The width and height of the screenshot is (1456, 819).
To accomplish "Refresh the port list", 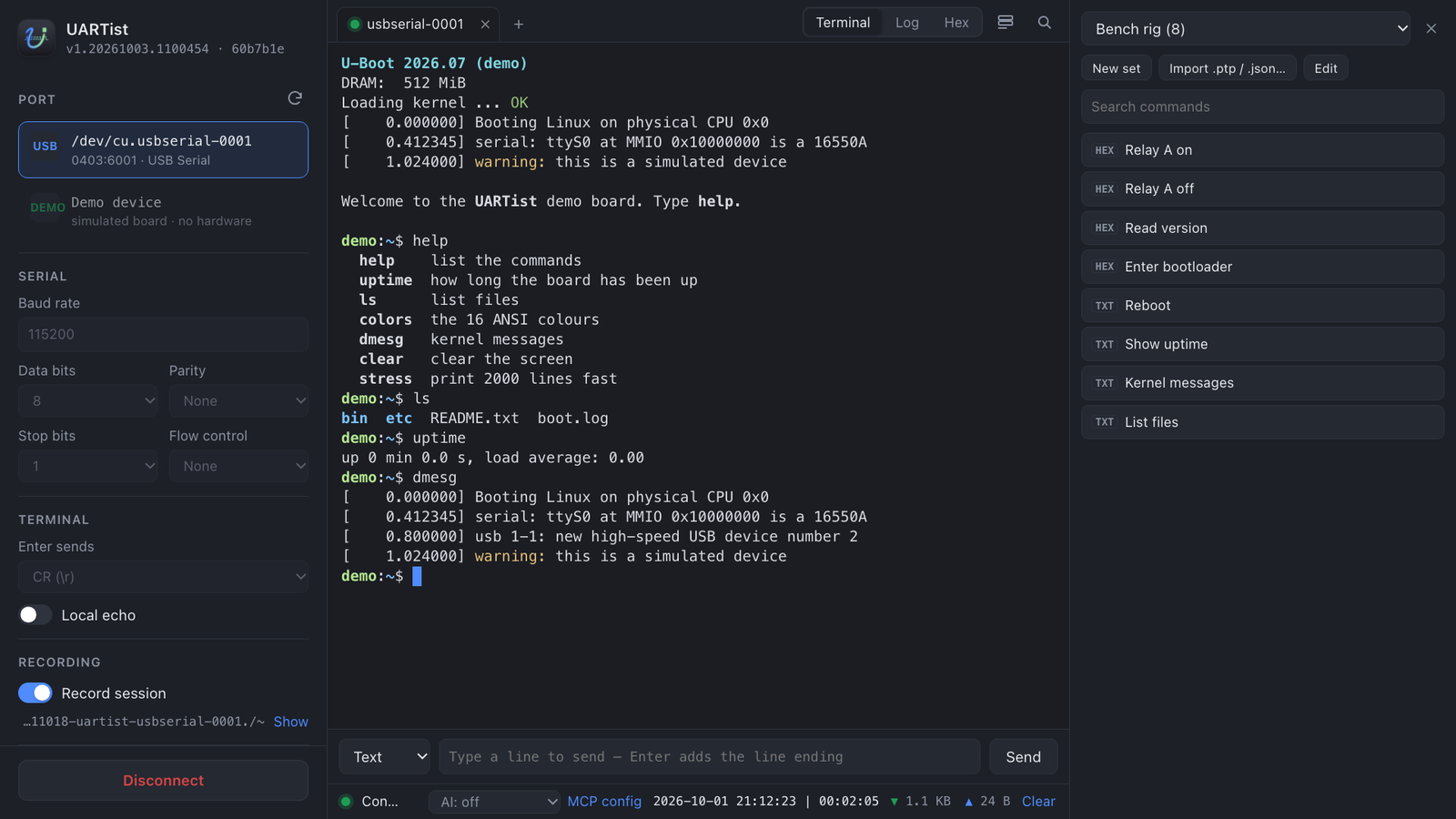I will click(x=295, y=98).
